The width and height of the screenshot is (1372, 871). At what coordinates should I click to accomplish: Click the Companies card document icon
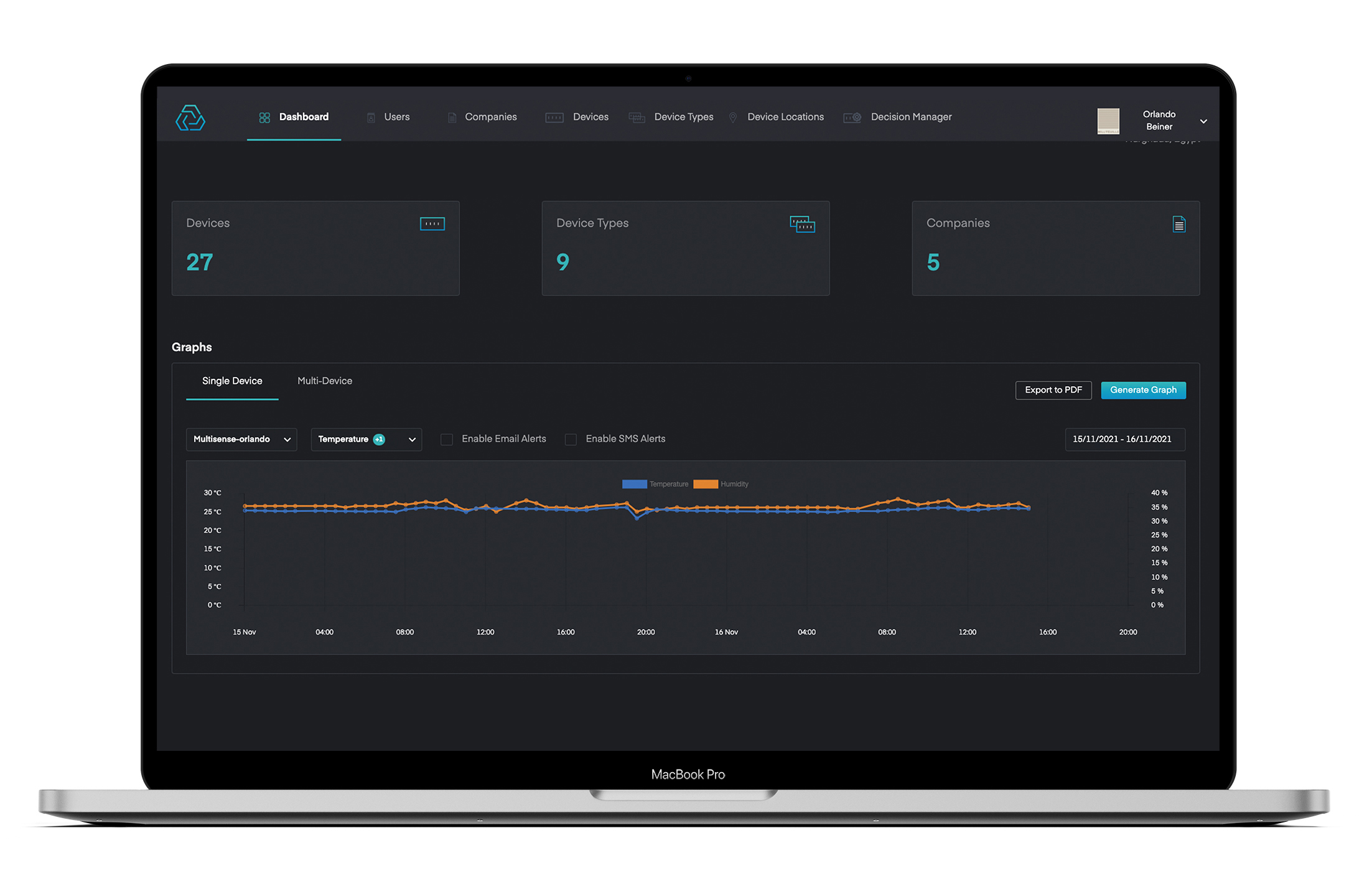[1178, 224]
